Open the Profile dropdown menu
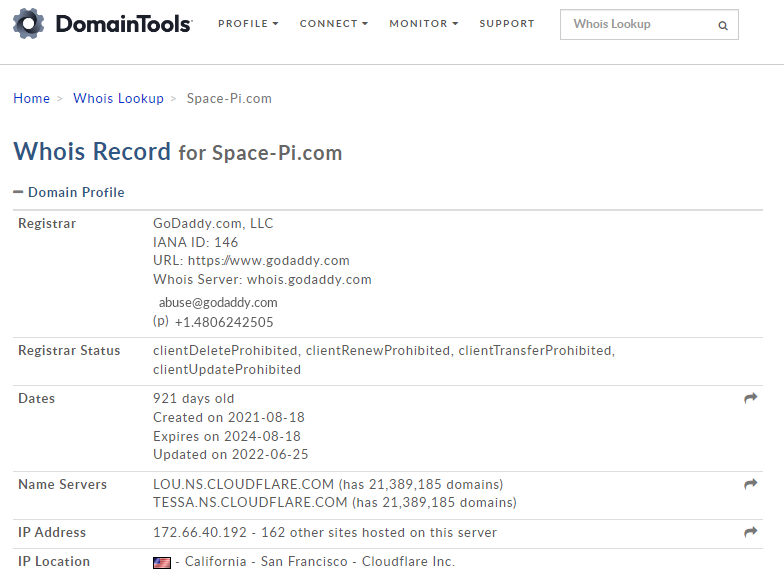Viewport: 784px width, 576px height. point(248,24)
